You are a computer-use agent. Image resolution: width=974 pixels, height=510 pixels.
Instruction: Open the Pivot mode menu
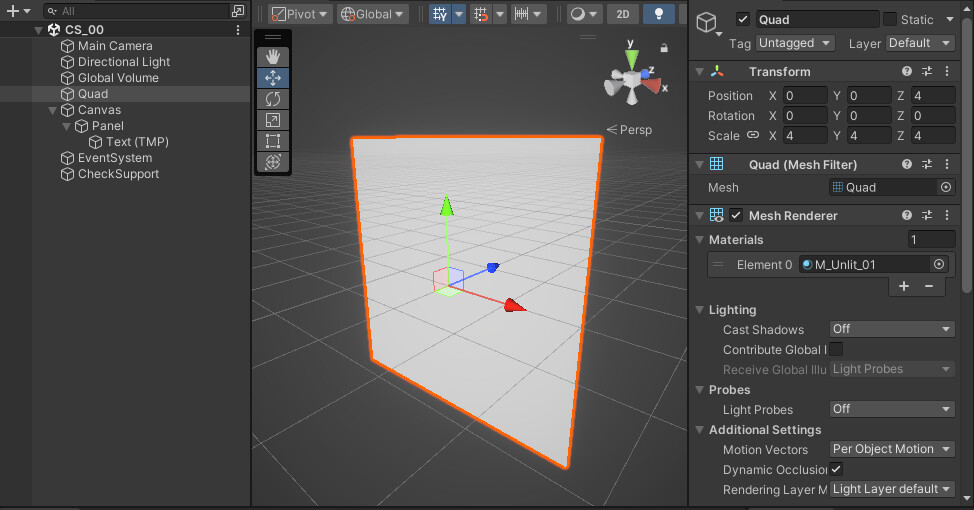coord(300,14)
